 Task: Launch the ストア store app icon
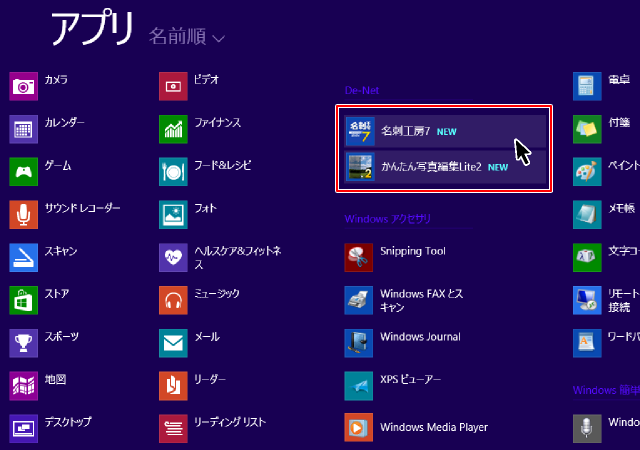24,300
